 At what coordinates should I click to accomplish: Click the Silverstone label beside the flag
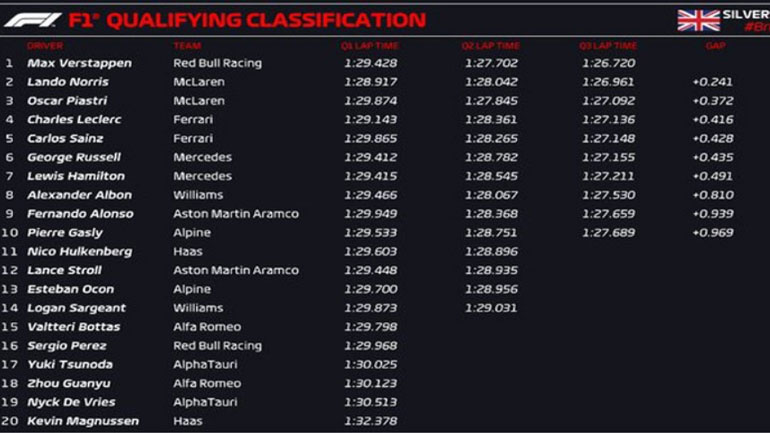(748, 15)
